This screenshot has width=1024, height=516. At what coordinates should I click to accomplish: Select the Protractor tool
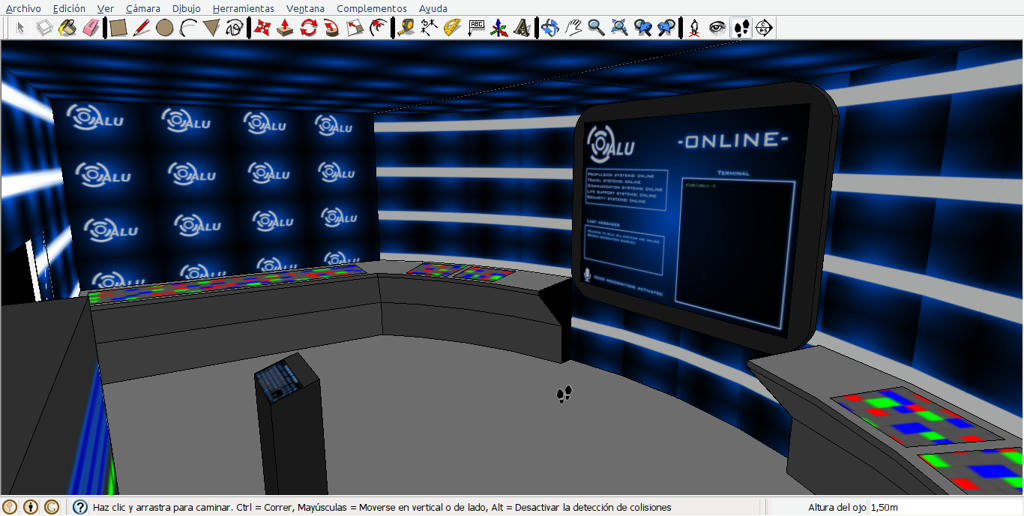tap(452, 27)
